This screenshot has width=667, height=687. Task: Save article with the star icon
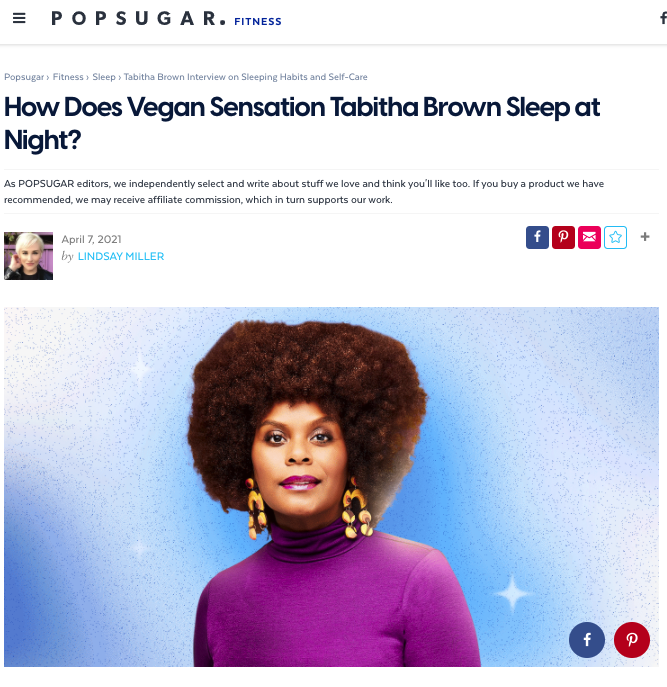[615, 237]
